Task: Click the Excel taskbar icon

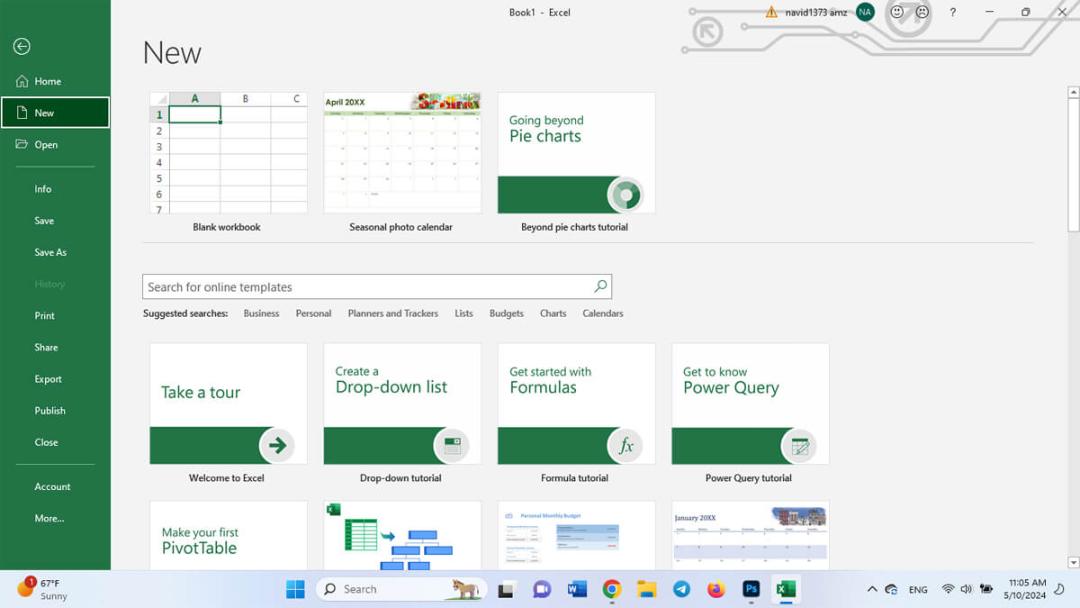Action: [x=786, y=589]
